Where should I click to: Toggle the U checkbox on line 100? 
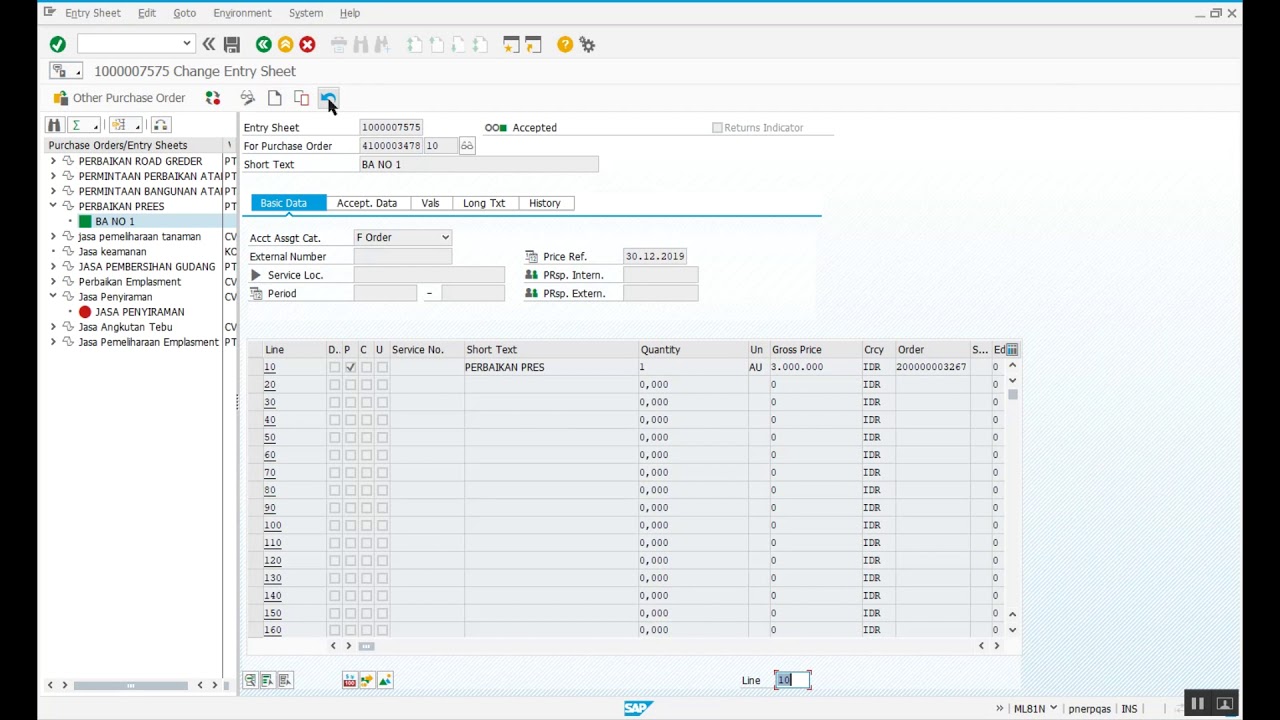(x=382, y=526)
